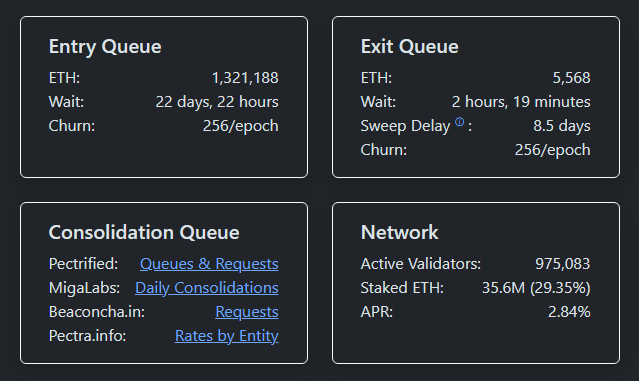
Task: Click the Consolidation Queue heading
Action: tap(144, 232)
